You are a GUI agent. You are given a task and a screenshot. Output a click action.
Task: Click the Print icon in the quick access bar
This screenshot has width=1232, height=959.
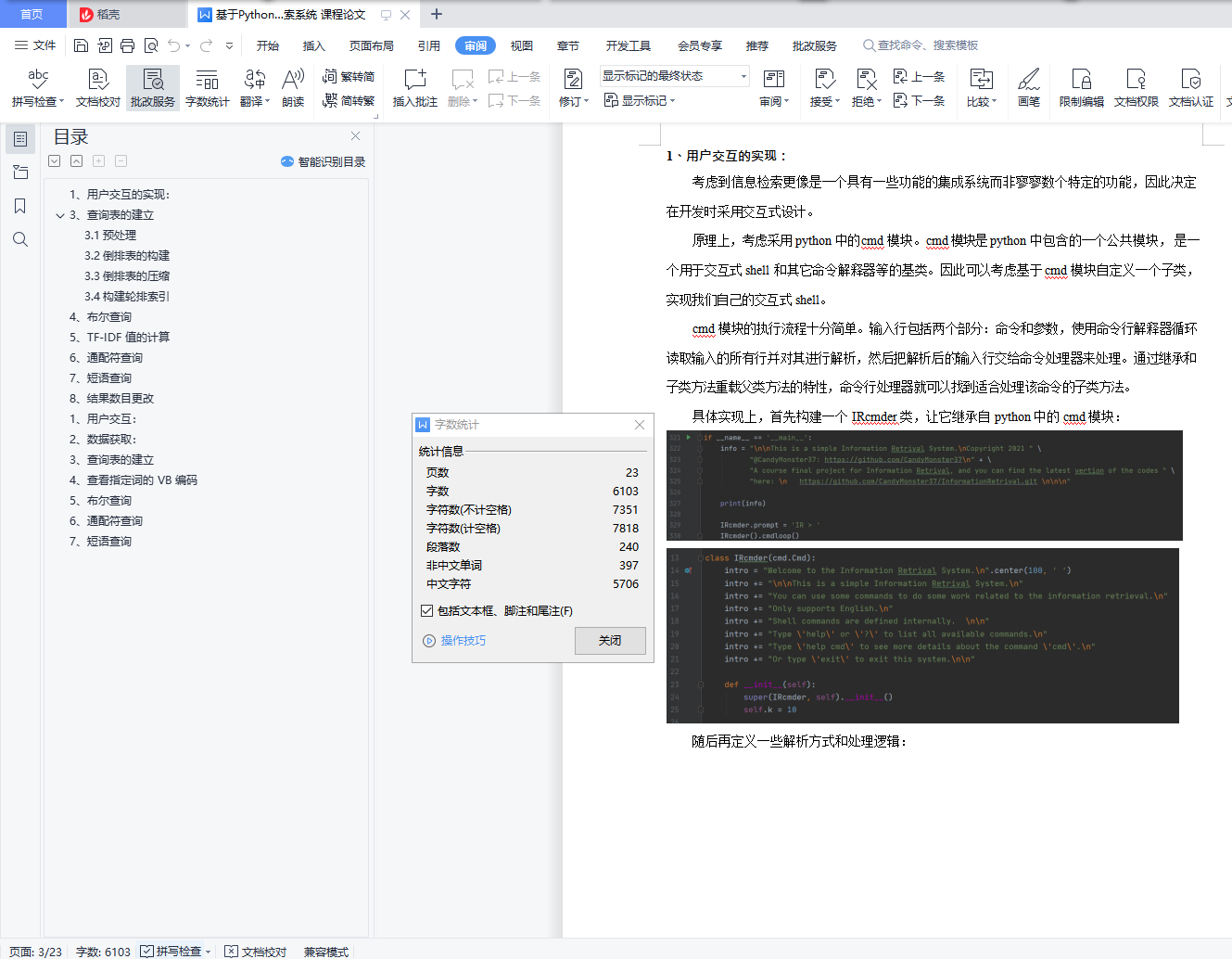128,45
